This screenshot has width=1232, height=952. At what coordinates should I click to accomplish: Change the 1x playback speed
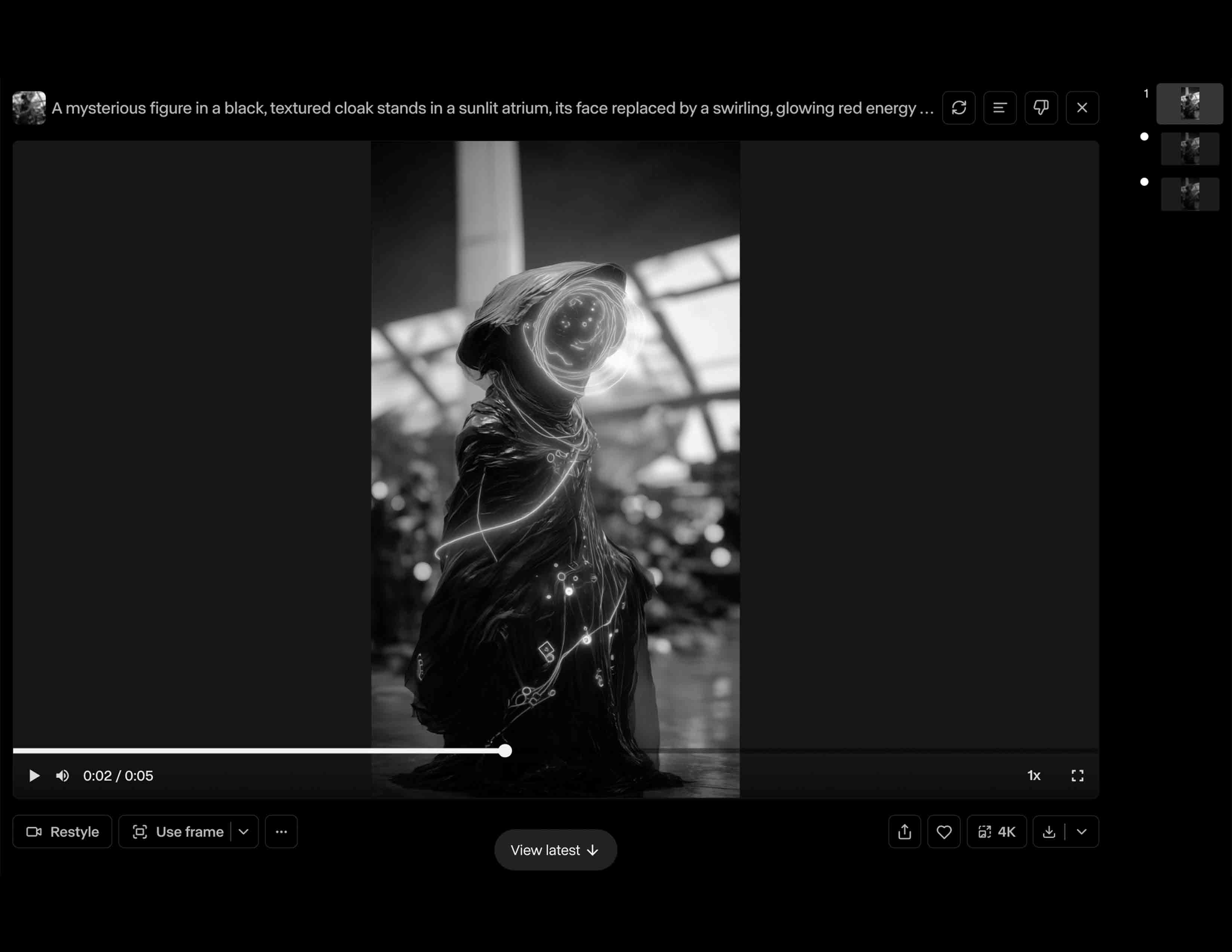(1033, 776)
